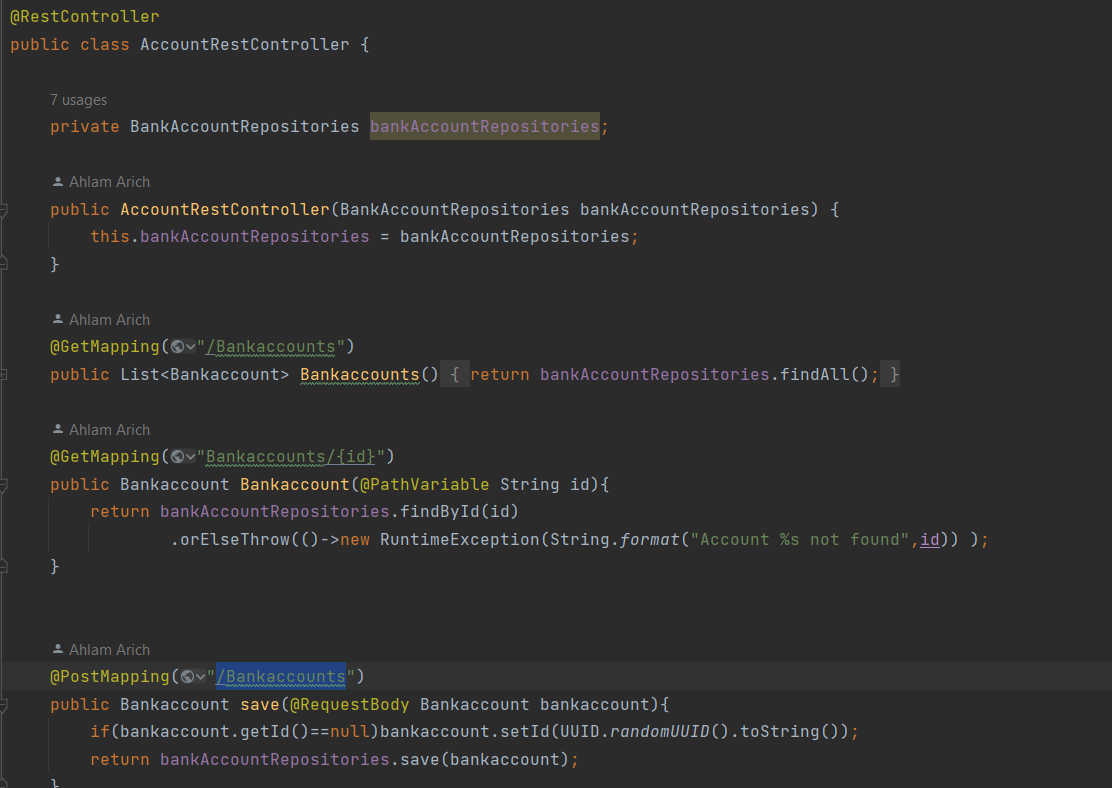Click the setId call on bankaccount

525,732
